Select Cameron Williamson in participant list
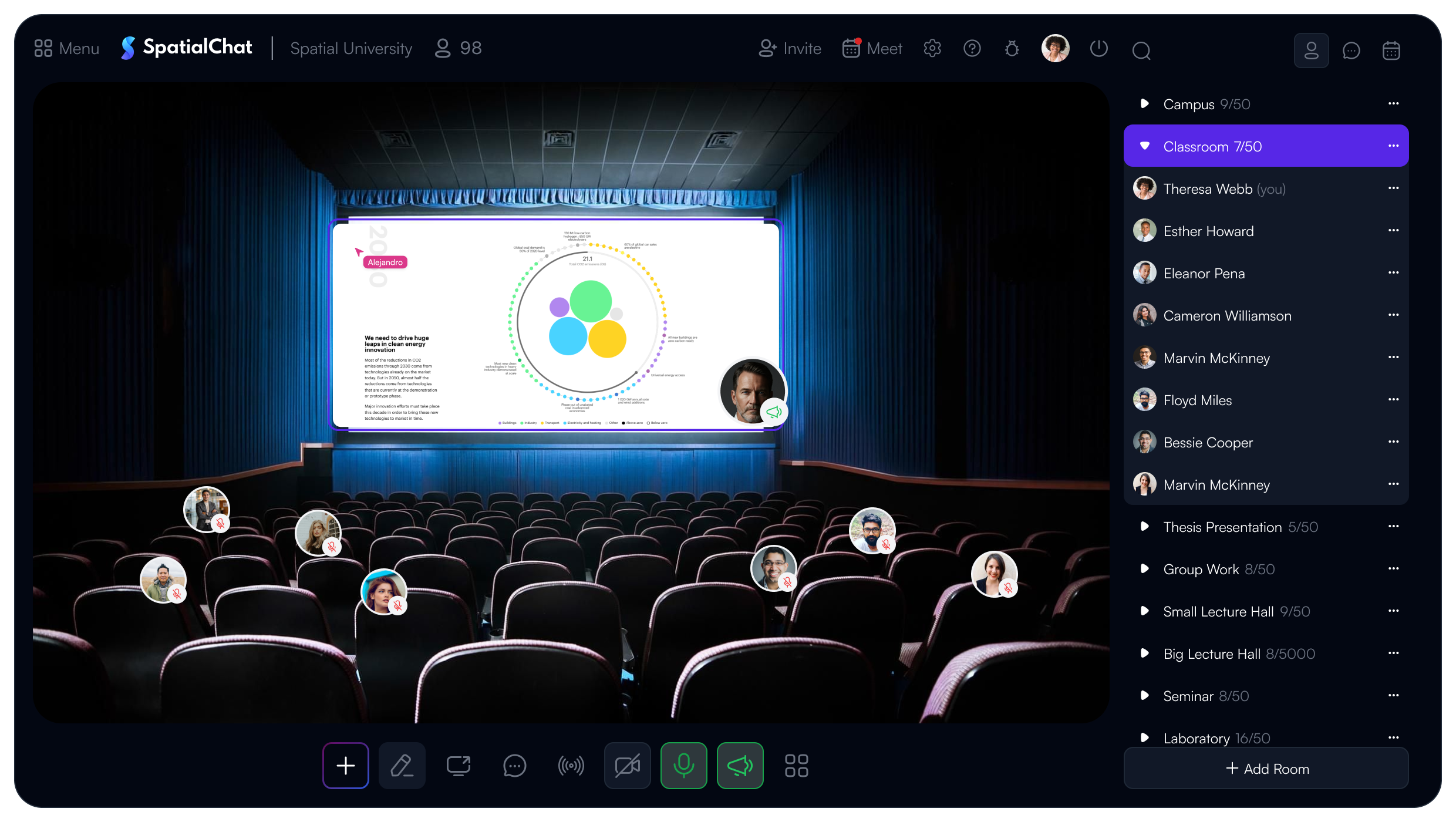This screenshot has height=822, width=1456. click(x=1266, y=315)
